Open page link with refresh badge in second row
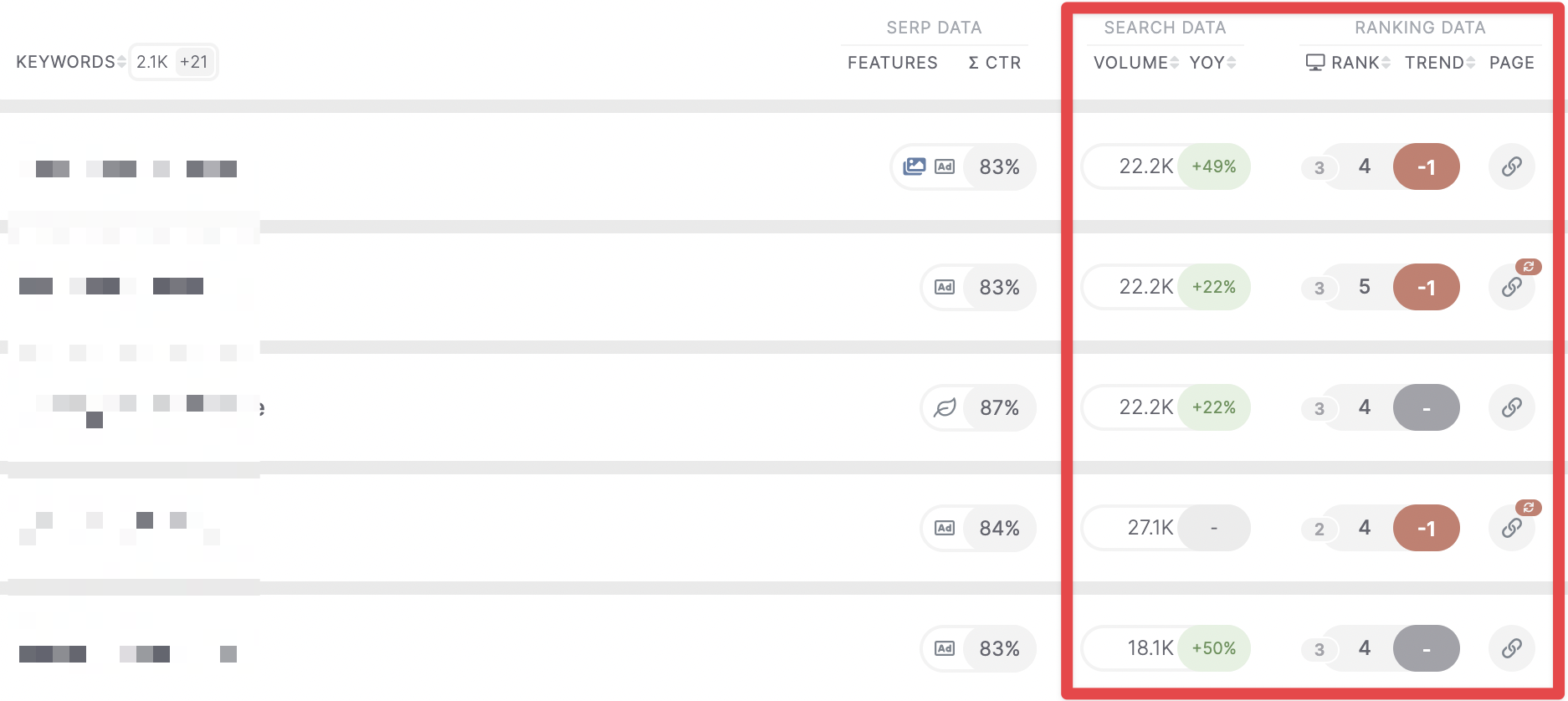The image size is (1568, 701). tap(1511, 287)
